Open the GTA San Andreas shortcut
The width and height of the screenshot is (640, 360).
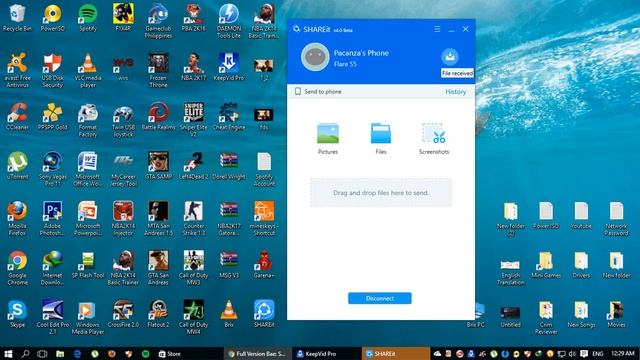coord(158,268)
